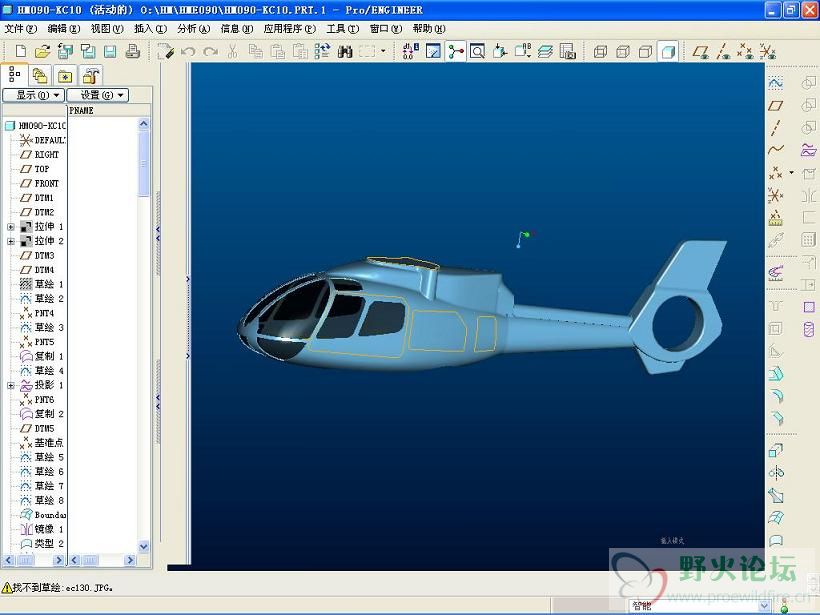Click the project curve icon in right toolbar

808,150
